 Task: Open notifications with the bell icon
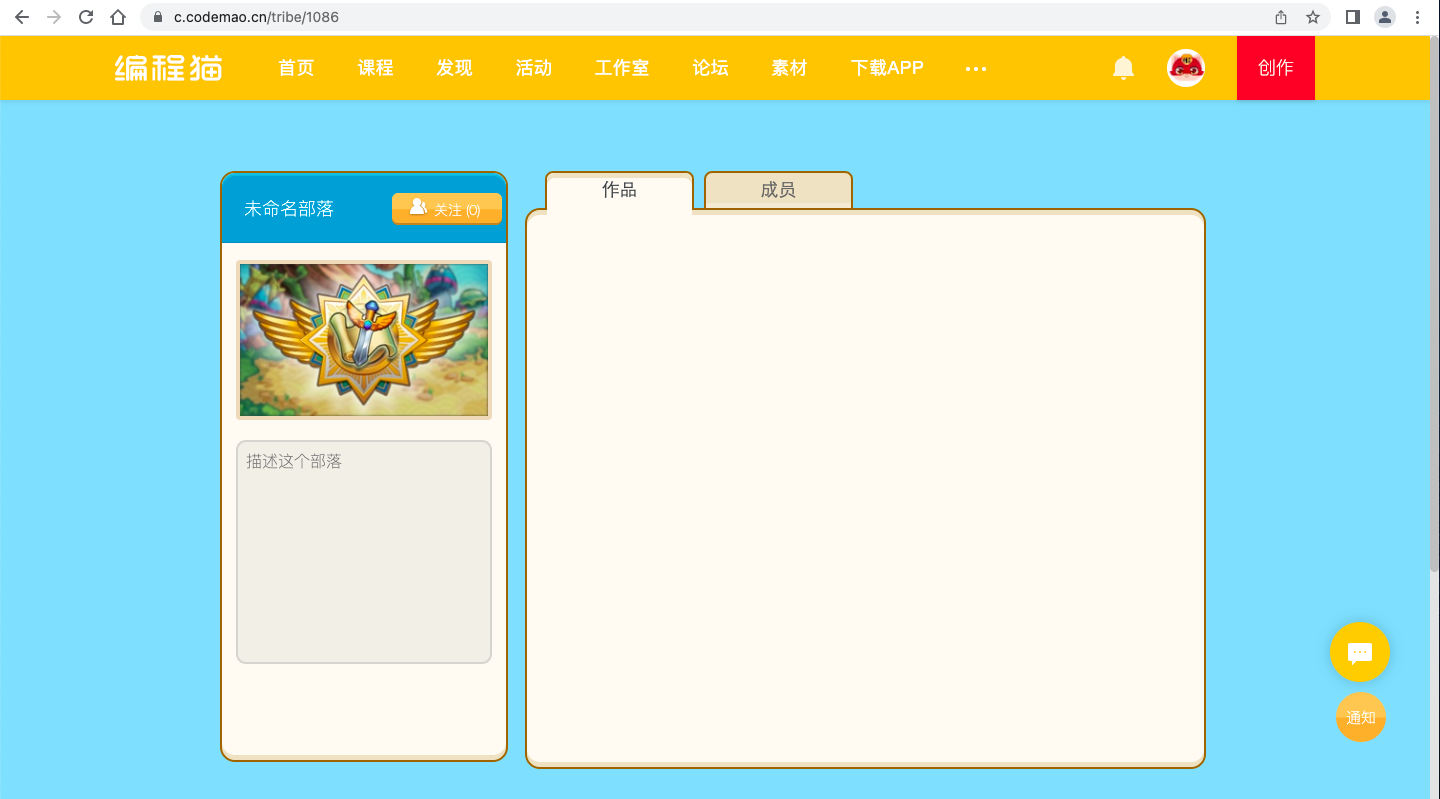tap(1124, 68)
